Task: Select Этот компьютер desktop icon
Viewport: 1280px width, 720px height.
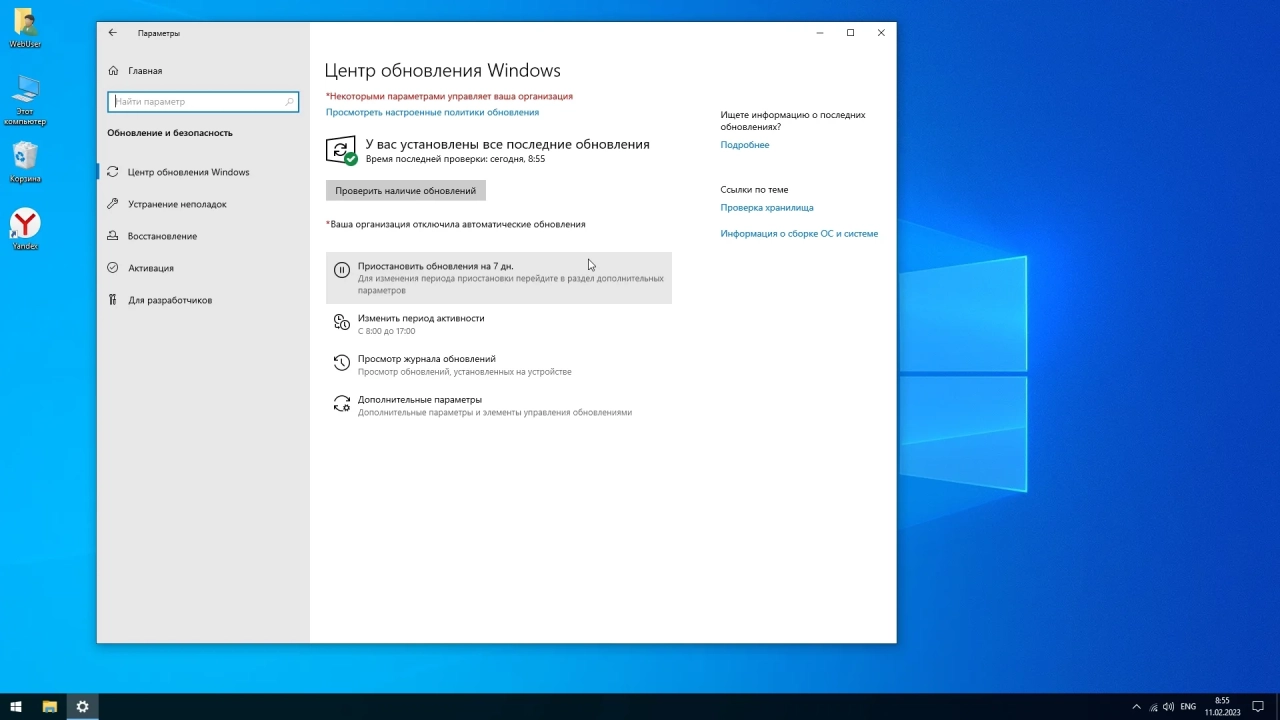Action: 25,100
